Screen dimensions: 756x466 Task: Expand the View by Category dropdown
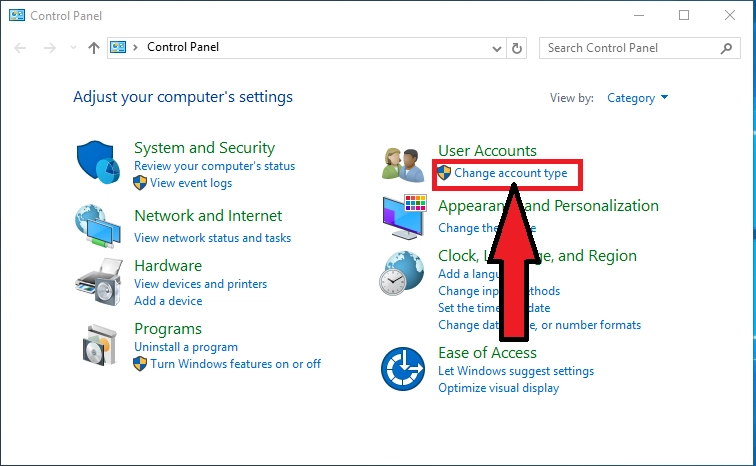[x=637, y=98]
